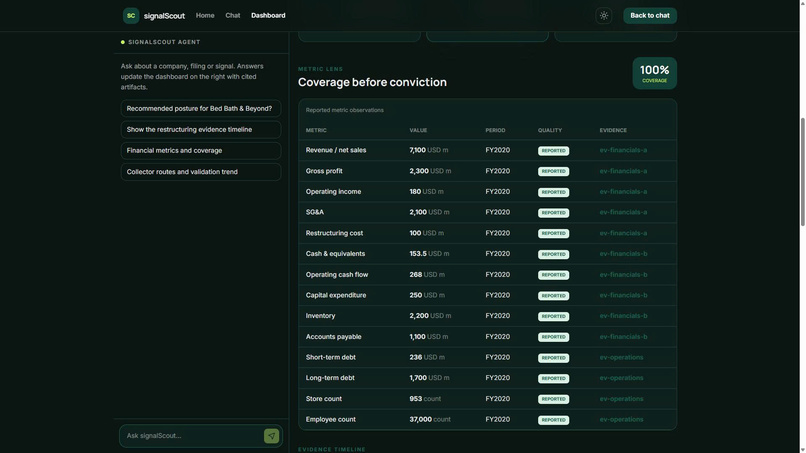Click the page vertical scrollbar thumb
Viewport: 806px width, 453px height.
[802, 172]
